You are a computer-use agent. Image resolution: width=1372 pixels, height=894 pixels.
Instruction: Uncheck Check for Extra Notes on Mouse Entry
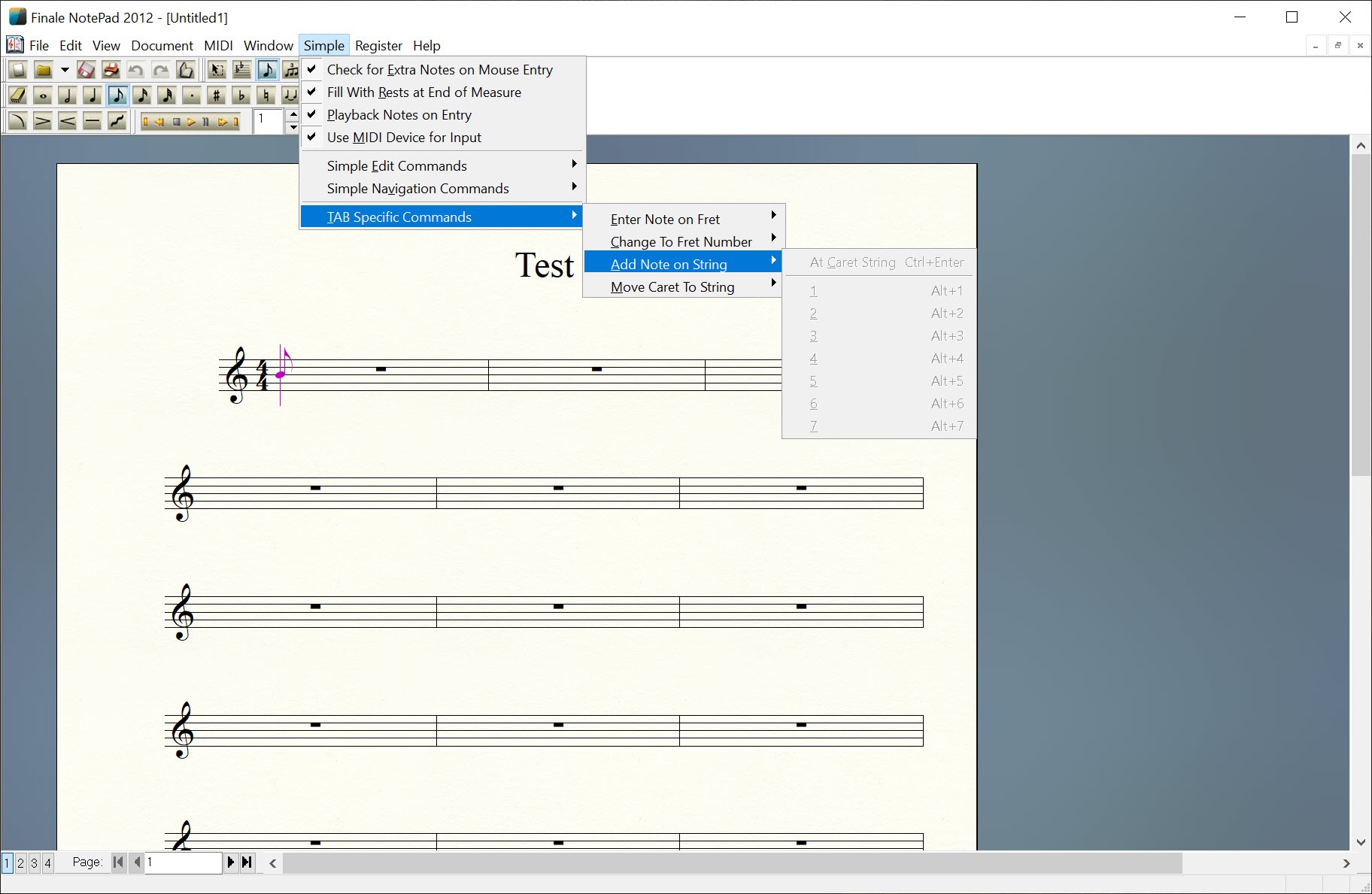[x=442, y=70]
